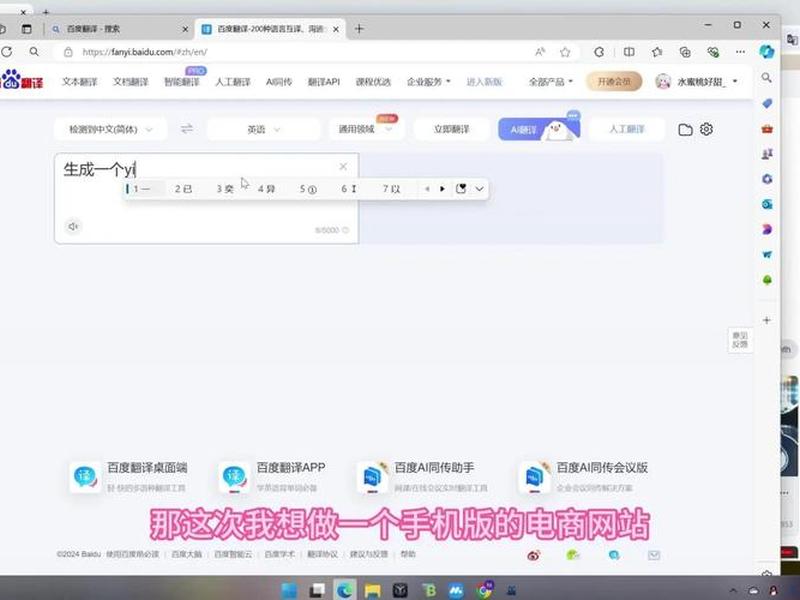Select 文本翻译 in the navigation
The height and width of the screenshot is (600, 800).
80,82
